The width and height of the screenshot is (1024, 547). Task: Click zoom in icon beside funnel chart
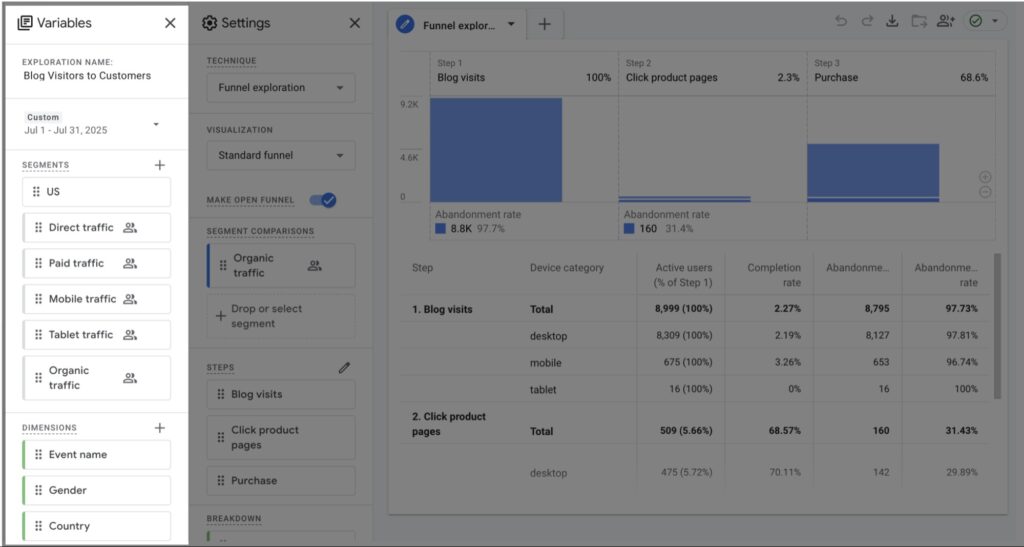[x=985, y=177]
